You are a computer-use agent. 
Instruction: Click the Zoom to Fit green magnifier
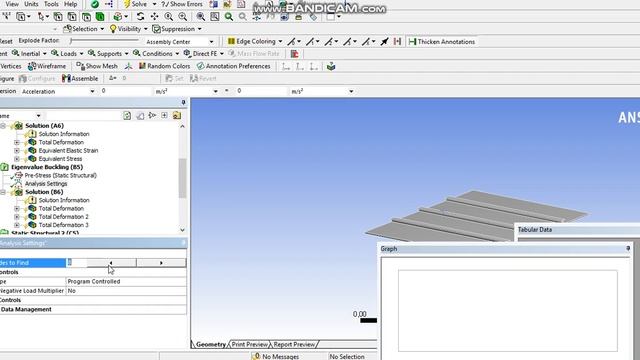click(229, 16)
